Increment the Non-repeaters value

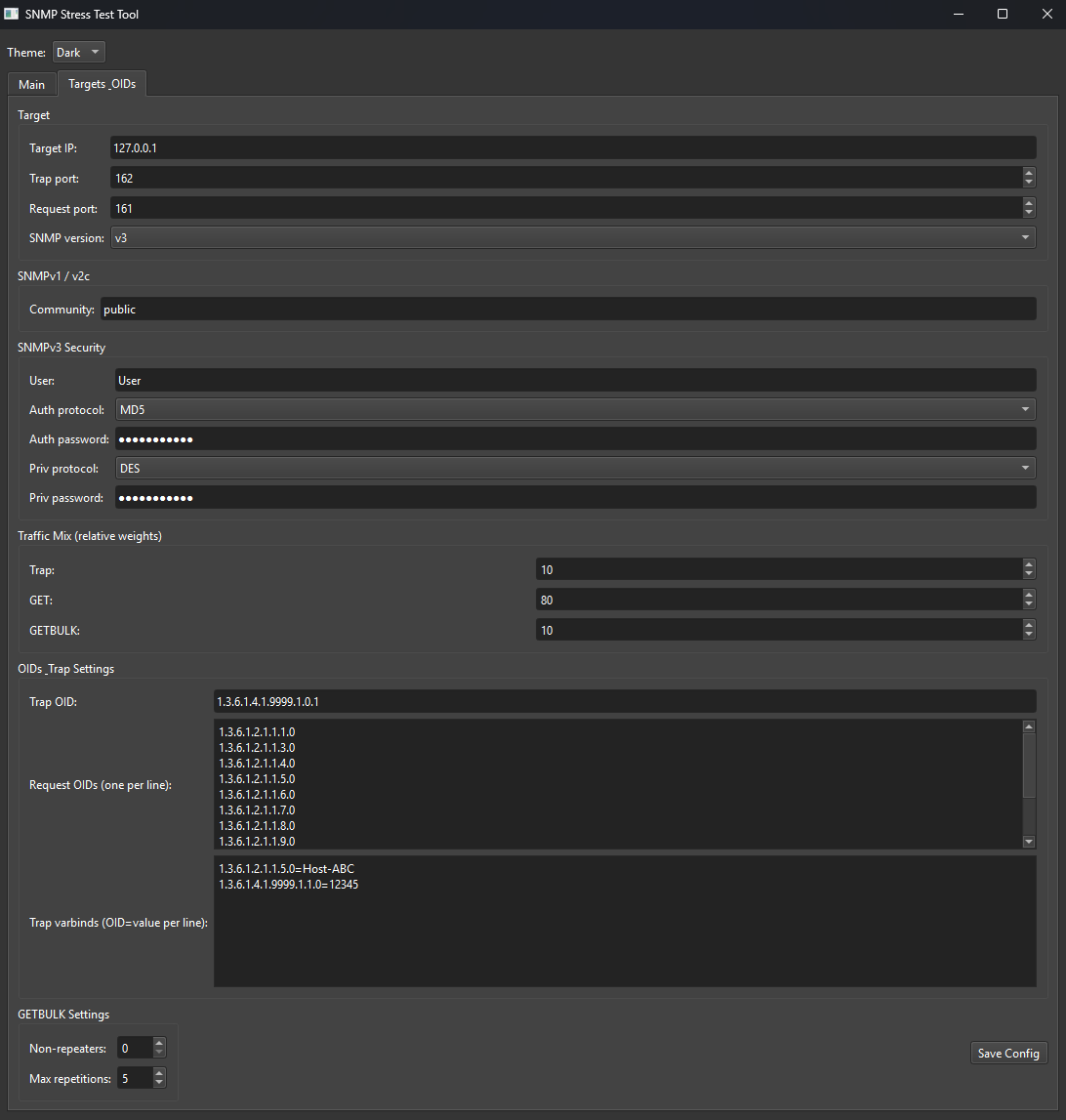158,1042
